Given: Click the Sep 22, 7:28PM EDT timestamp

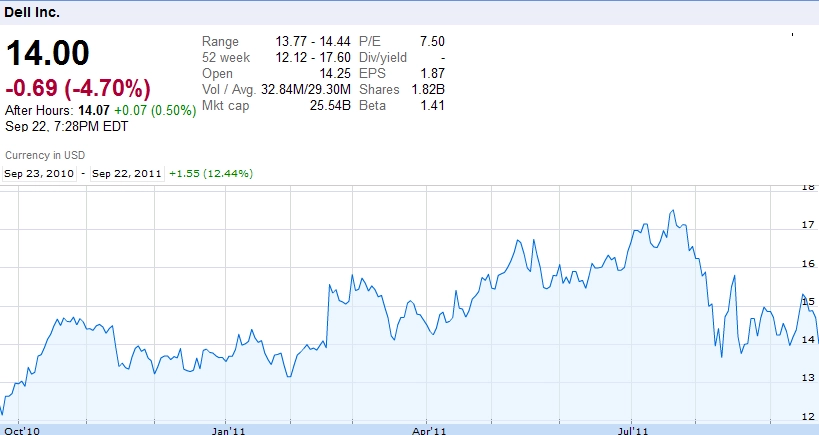Looking at the screenshot, I should [67, 126].
